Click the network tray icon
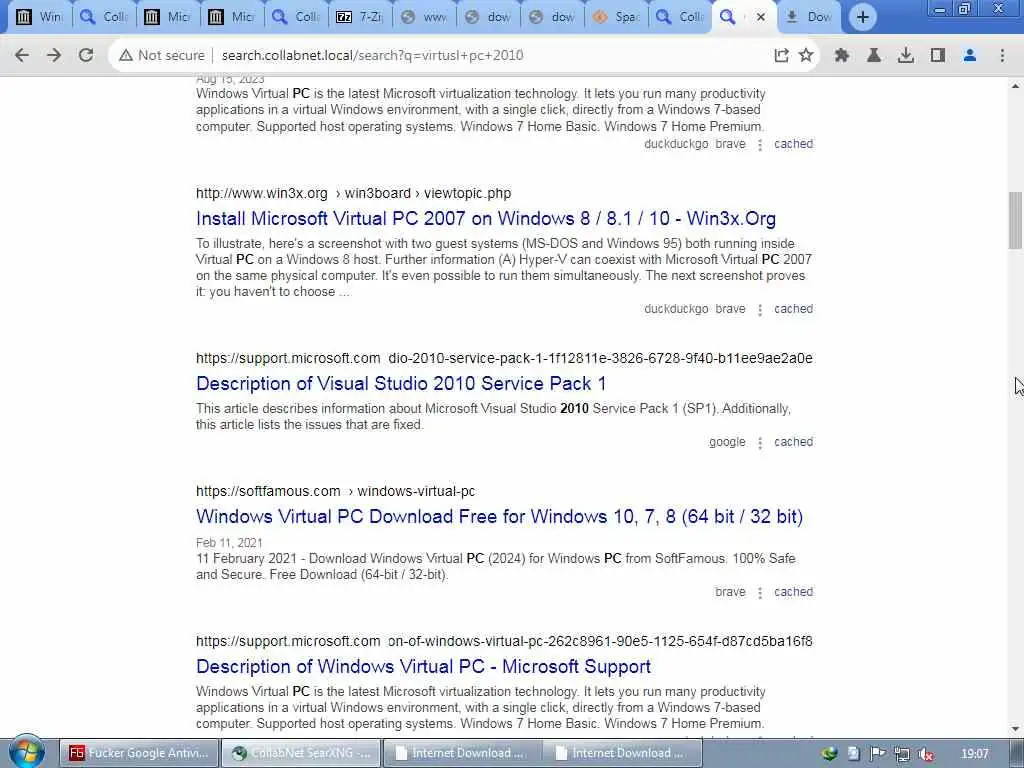The height and width of the screenshot is (768, 1024). coord(902,754)
